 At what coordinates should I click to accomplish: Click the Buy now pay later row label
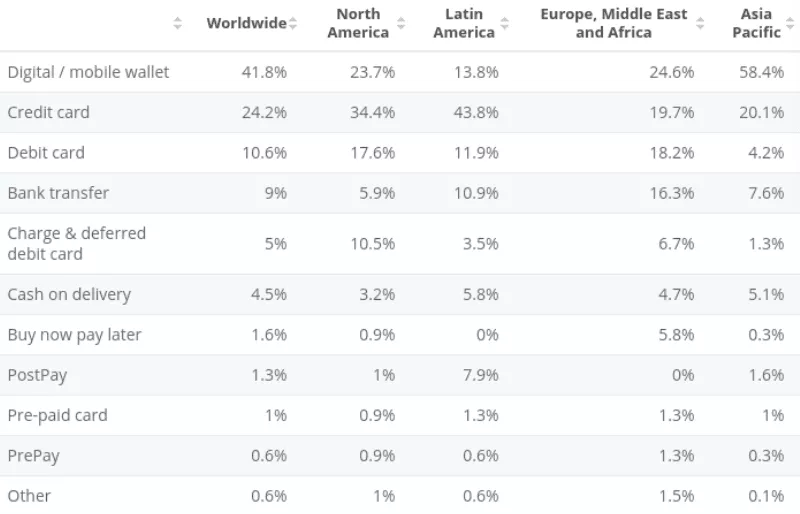coord(74,335)
